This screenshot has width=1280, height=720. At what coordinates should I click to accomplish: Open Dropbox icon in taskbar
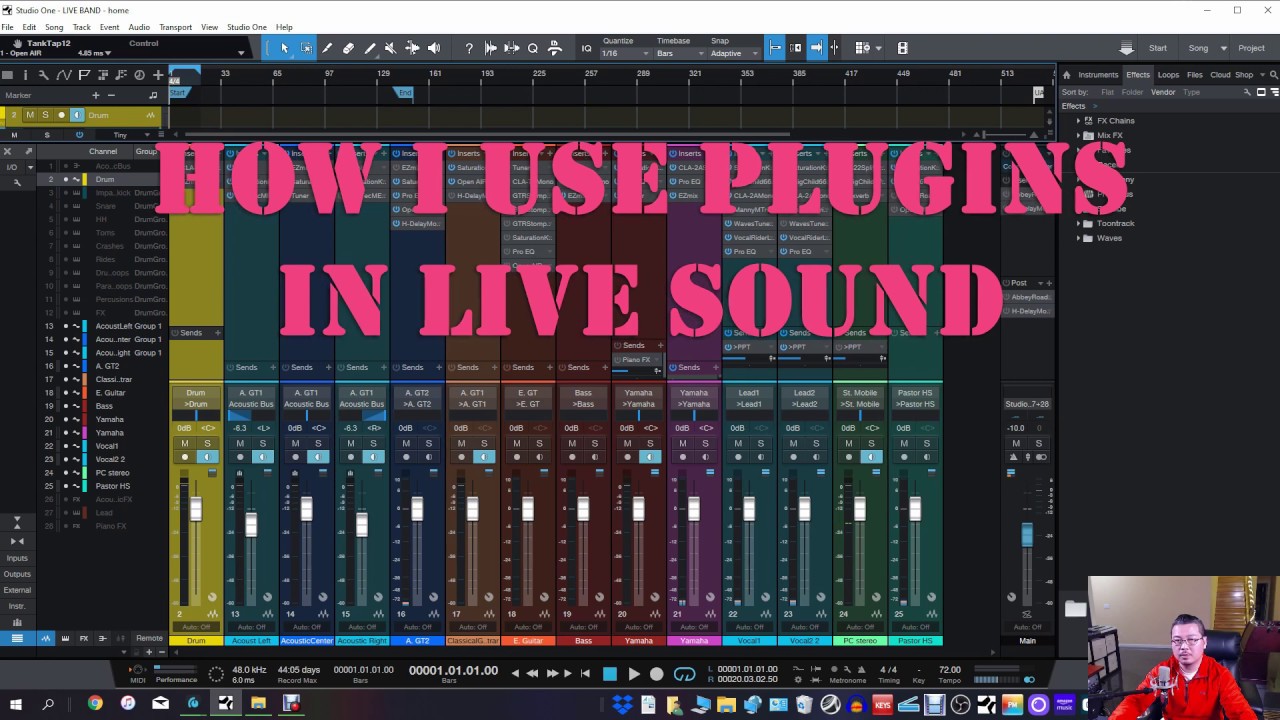[622, 705]
